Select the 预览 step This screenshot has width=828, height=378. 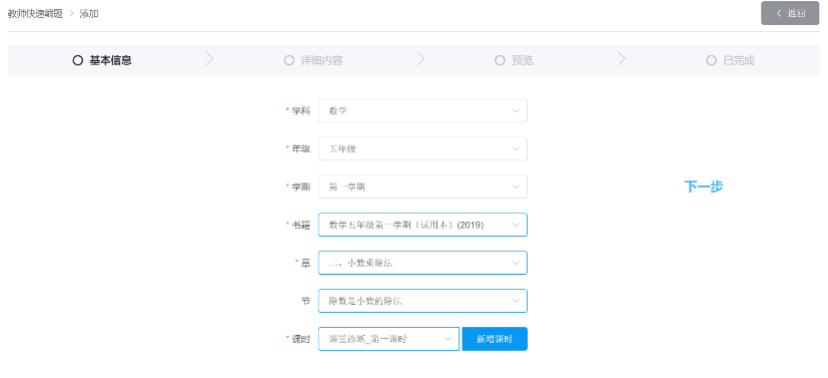pos(514,60)
